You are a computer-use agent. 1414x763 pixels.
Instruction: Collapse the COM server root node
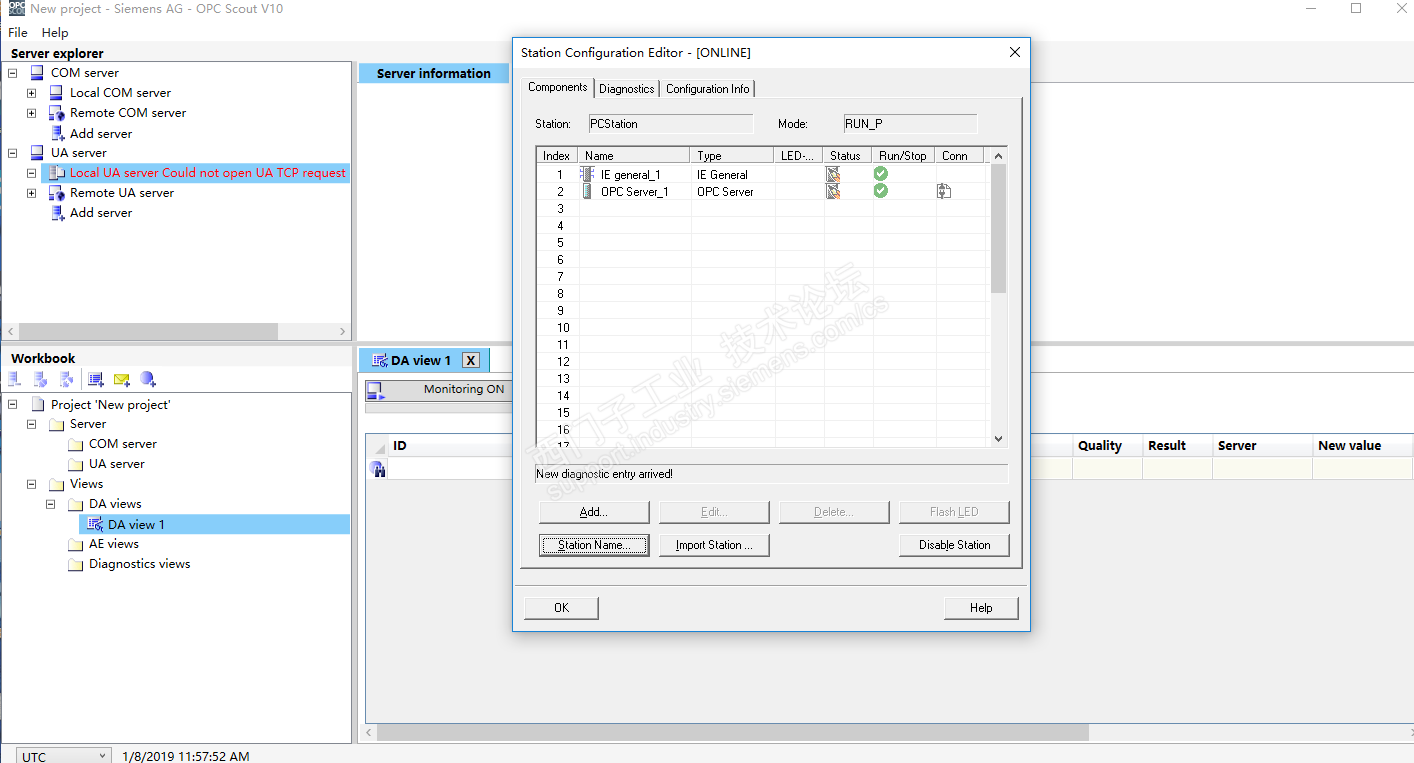coord(12,73)
